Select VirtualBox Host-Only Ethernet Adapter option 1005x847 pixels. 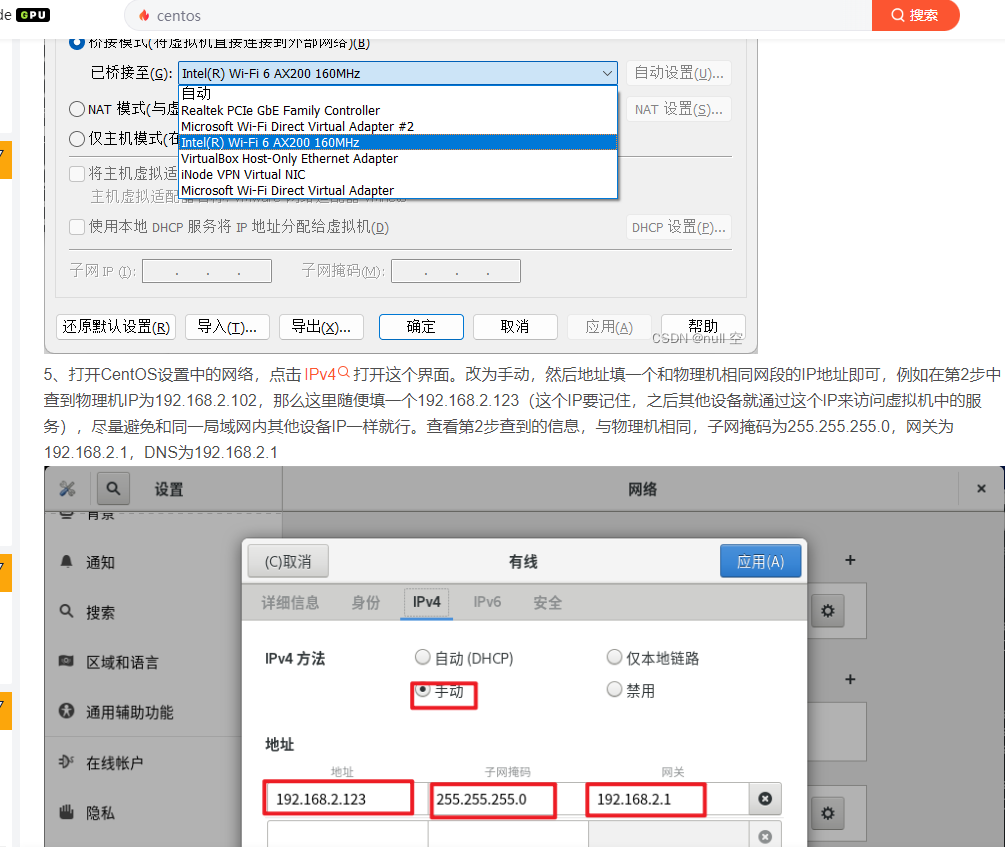[x=397, y=158]
